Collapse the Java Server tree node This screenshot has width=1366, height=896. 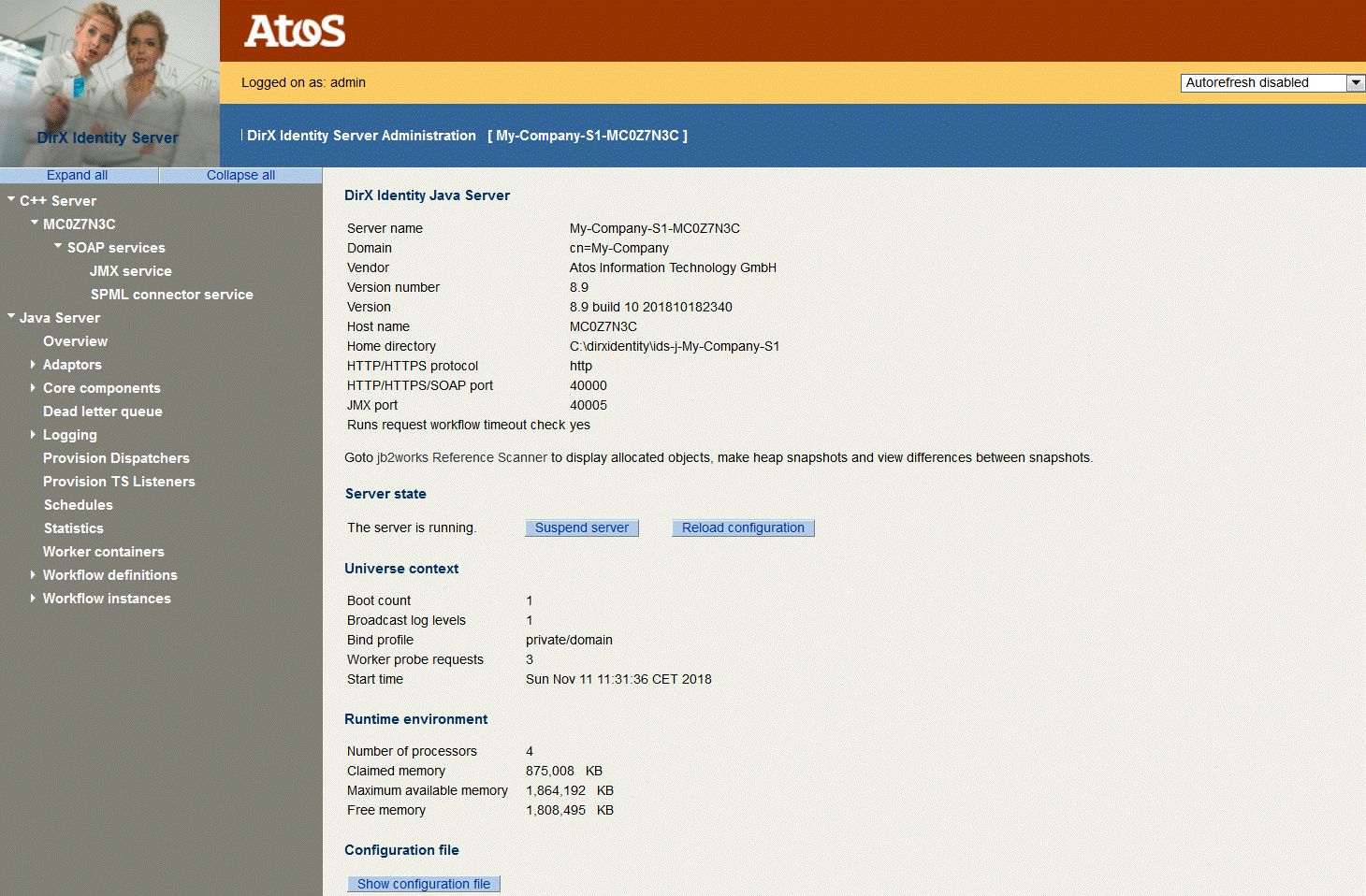10,317
